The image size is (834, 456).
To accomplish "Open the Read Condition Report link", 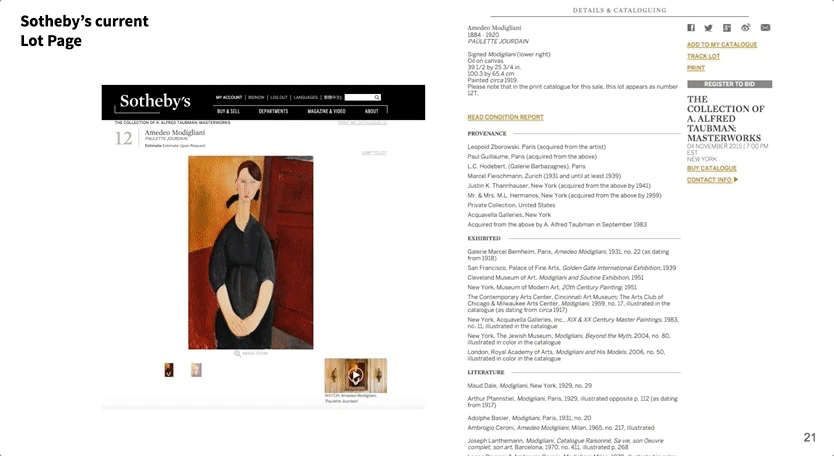I will (x=505, y=117).
